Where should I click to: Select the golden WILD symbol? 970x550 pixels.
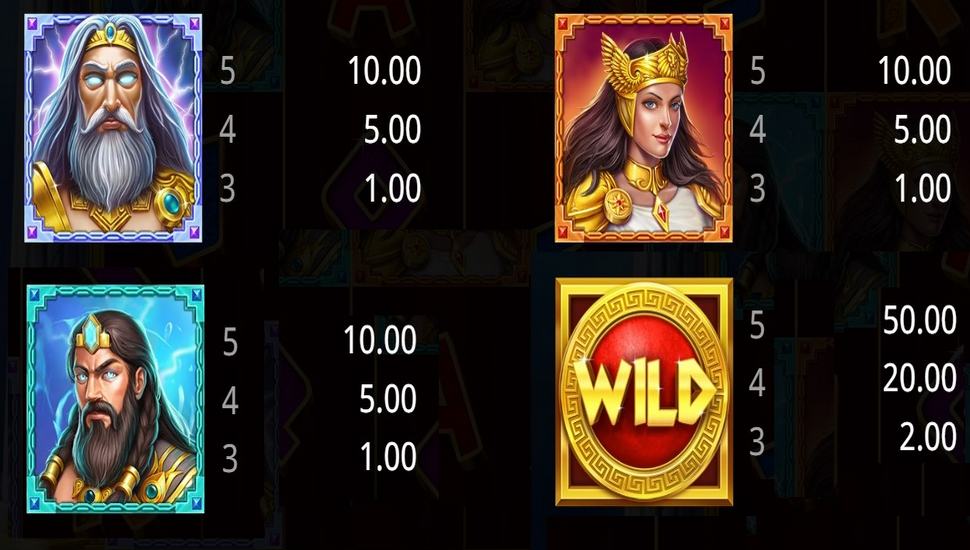644,392
